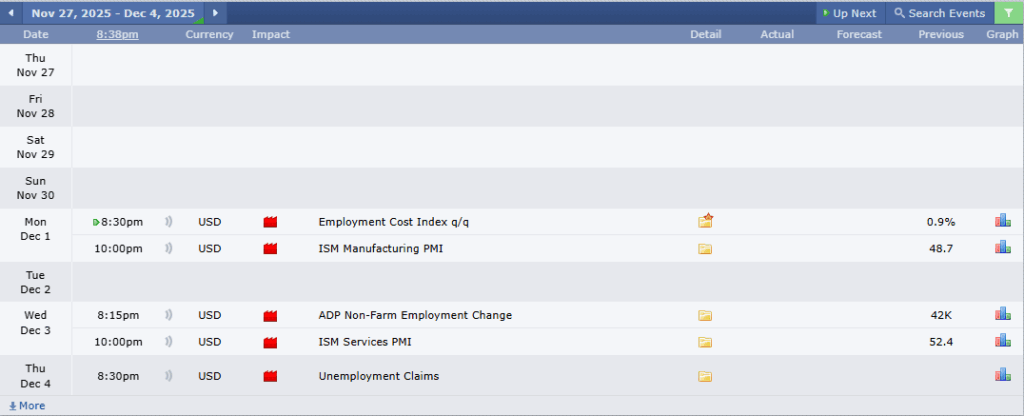This screenshot has width=1024, height=416.
Task: Click red impact icon for Unemployment Claims
Action: 270,377
